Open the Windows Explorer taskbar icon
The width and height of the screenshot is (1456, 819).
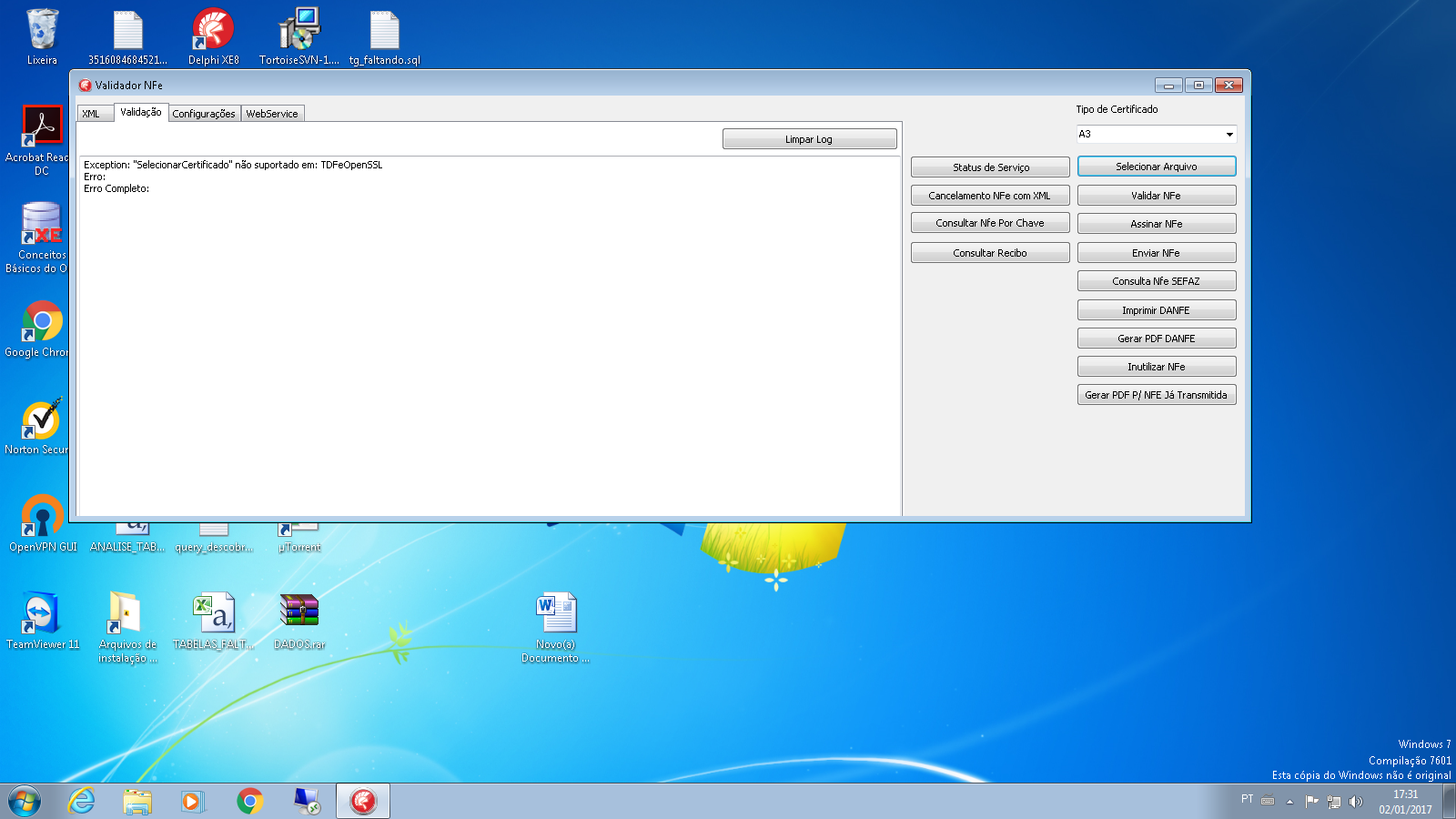coord(137,801)
